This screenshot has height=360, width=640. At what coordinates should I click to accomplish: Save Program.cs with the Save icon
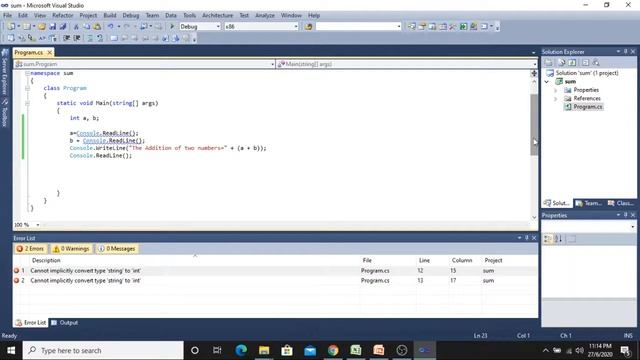53,27
